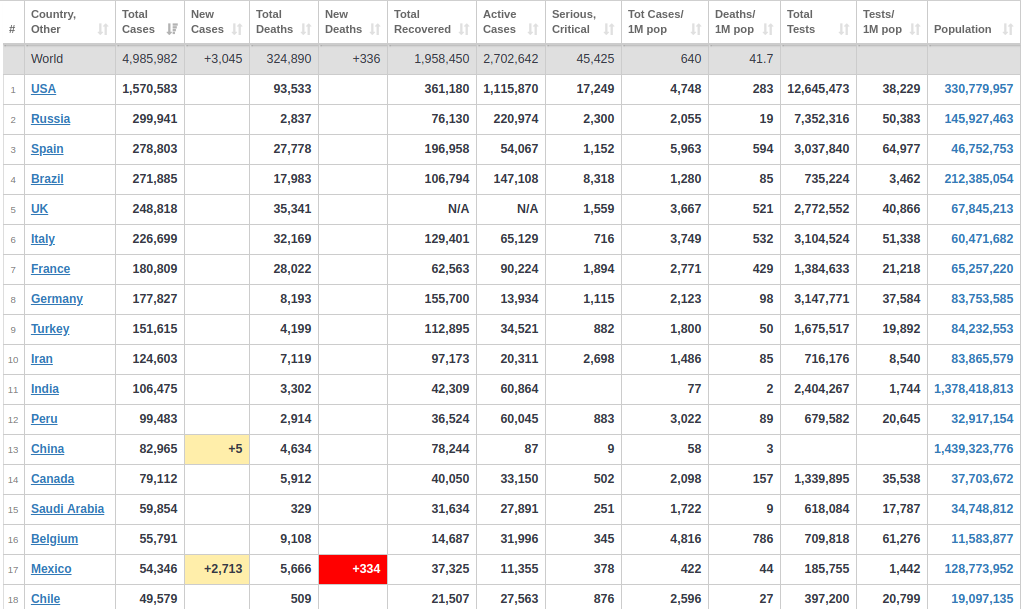Image resolution: width=1021 pixels, height=609 pixels.
Task: Sort by Total Cases sort icon
Action: [x=172, y=29]
